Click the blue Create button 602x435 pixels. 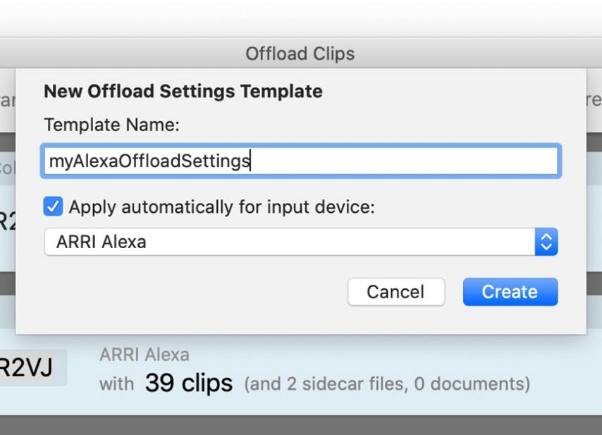[510, 292]
